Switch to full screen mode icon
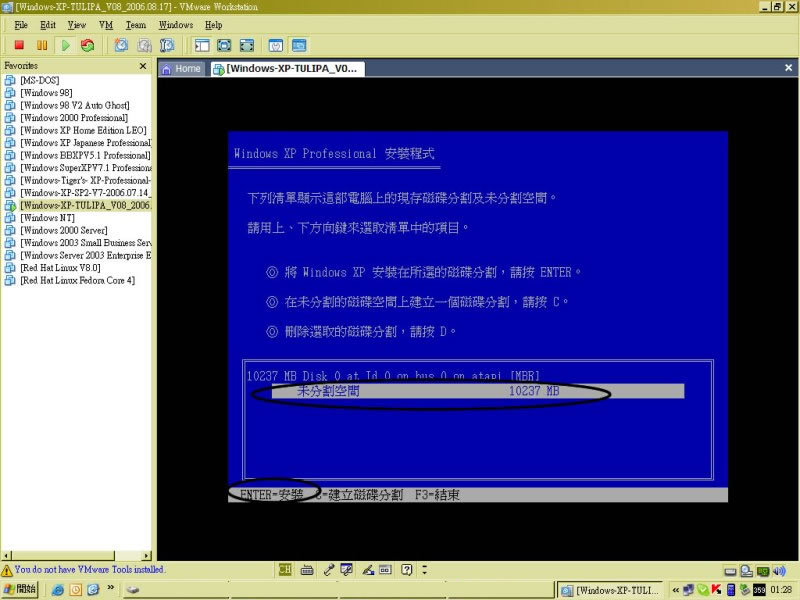 (x=224, y=45)
